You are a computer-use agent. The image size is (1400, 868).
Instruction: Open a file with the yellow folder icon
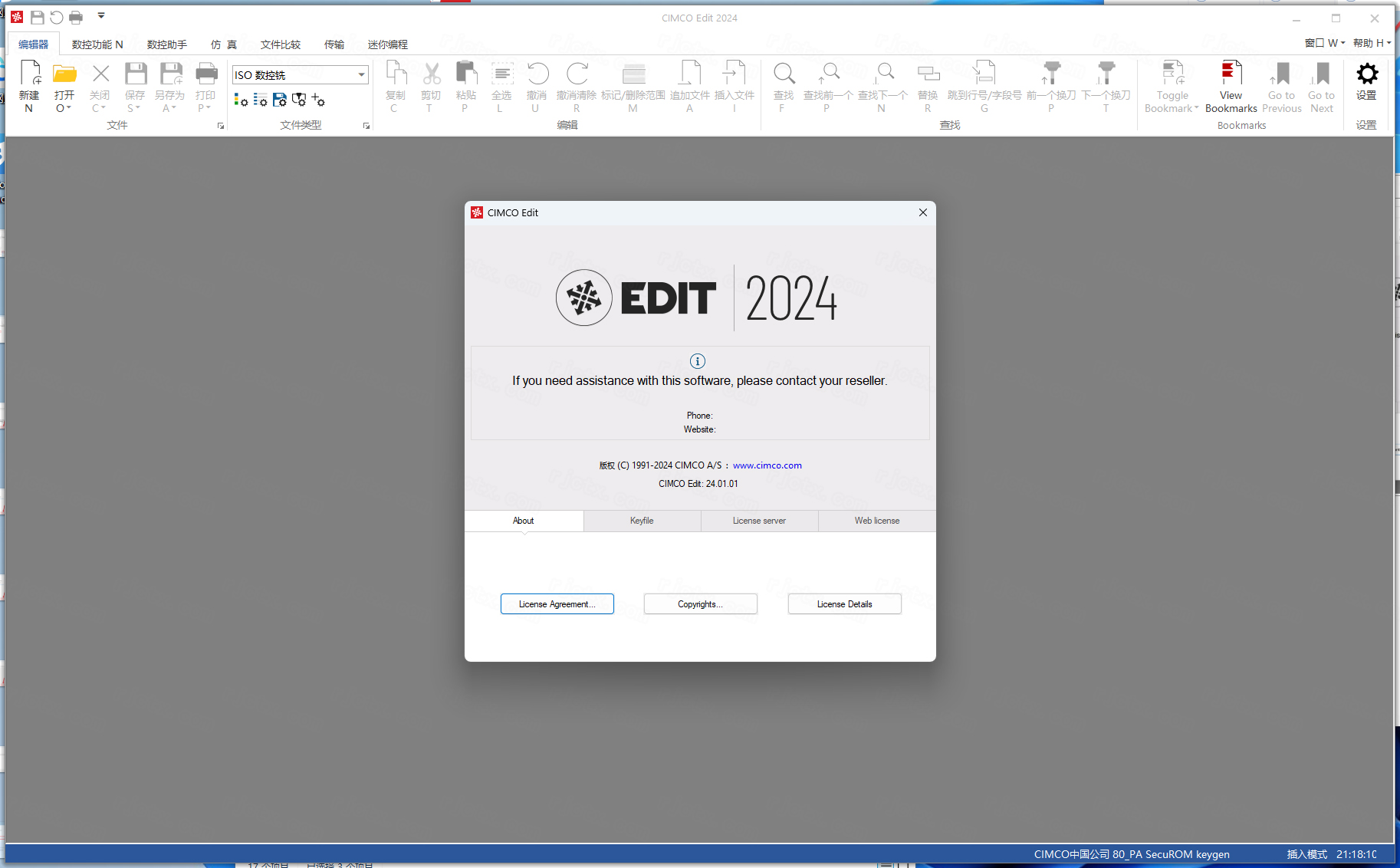click(x=64, y=74)
